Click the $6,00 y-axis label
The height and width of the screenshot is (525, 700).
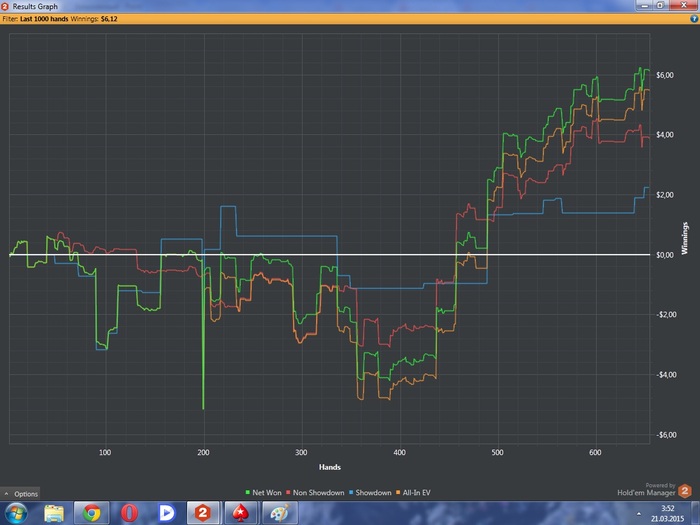pos(665,75)
